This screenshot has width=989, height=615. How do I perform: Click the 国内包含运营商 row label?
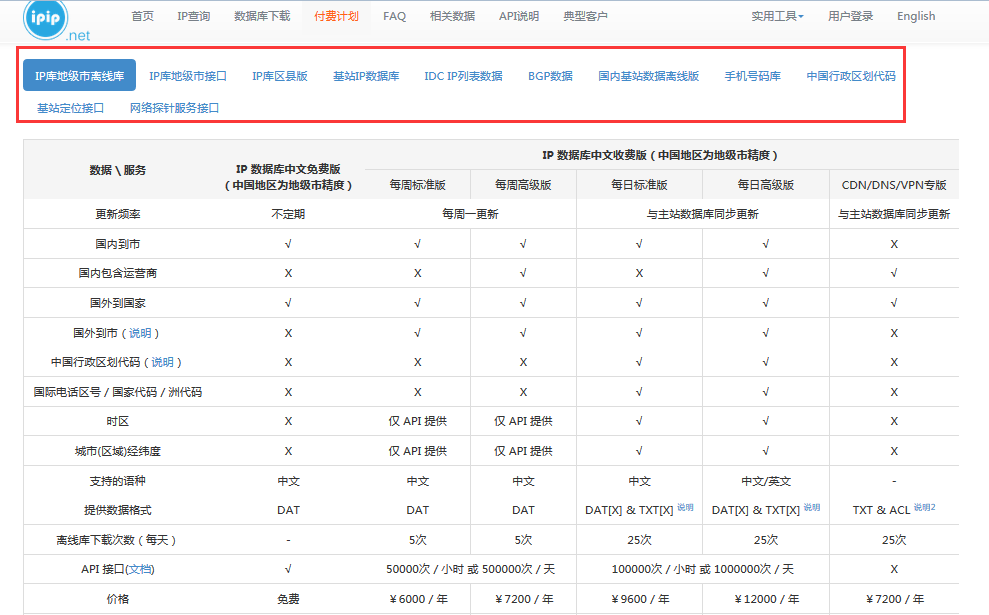[117, 273]
